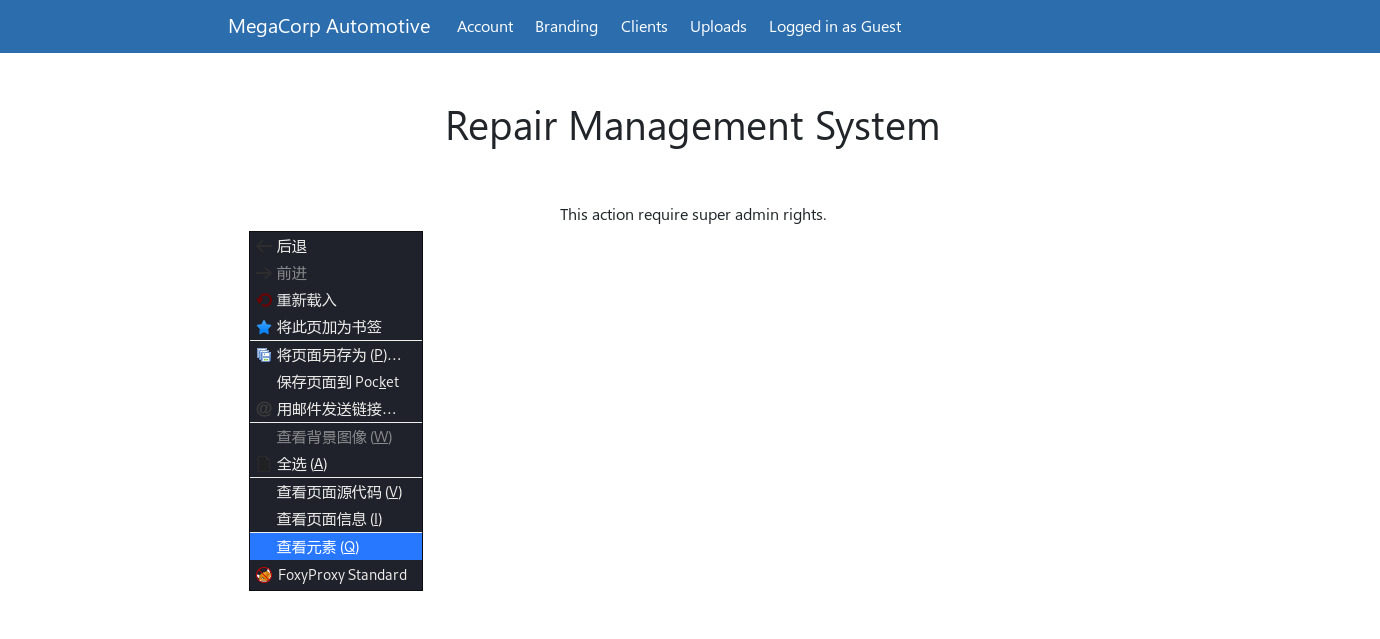
Task: Open the Uploads navigation link
Action: pos(718,26)
